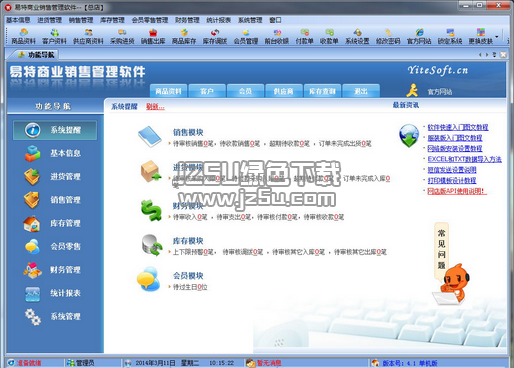The height and width of the screenshot is (368, 514).
Task: Click the 常见问题 mascot bubble
Action: 441,249
